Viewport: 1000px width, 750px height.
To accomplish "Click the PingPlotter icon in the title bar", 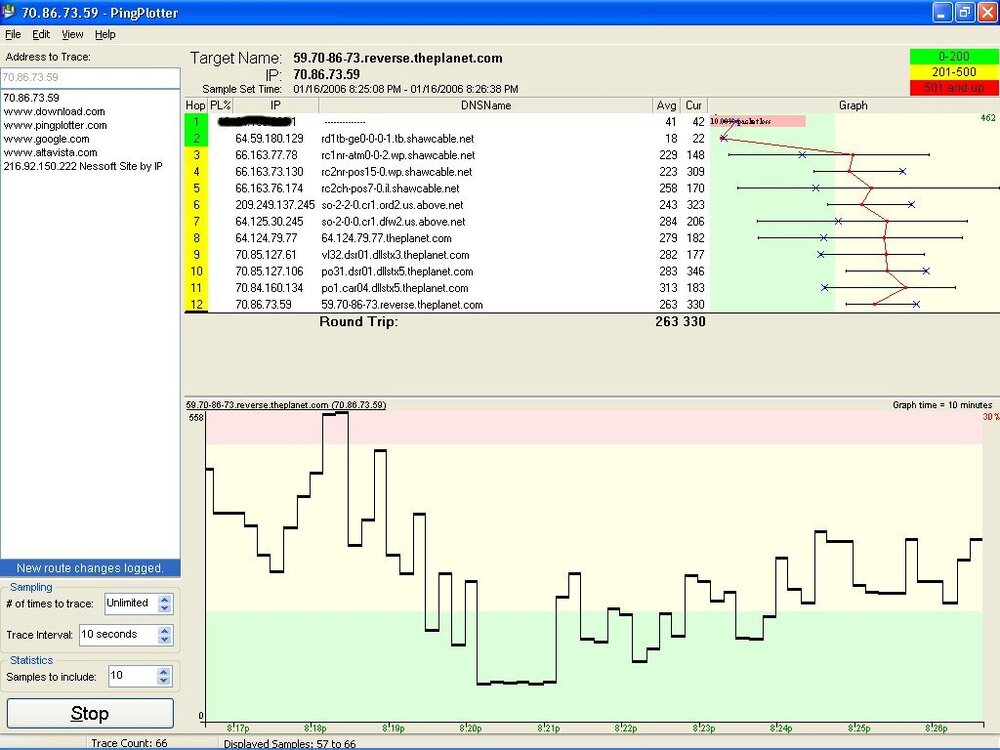I will 11,12.
